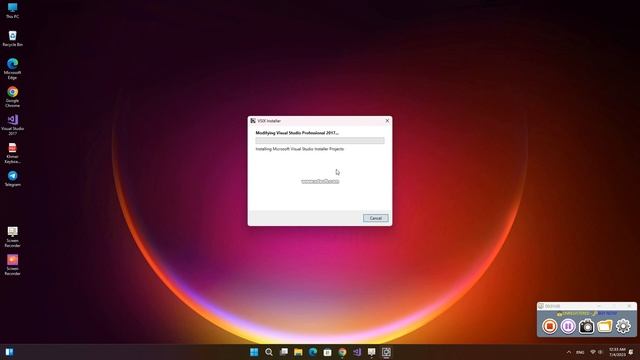Click the Unregistered label in the recorder widget
The width and height of the screenshot is (640, 360).
click(576, 313)
